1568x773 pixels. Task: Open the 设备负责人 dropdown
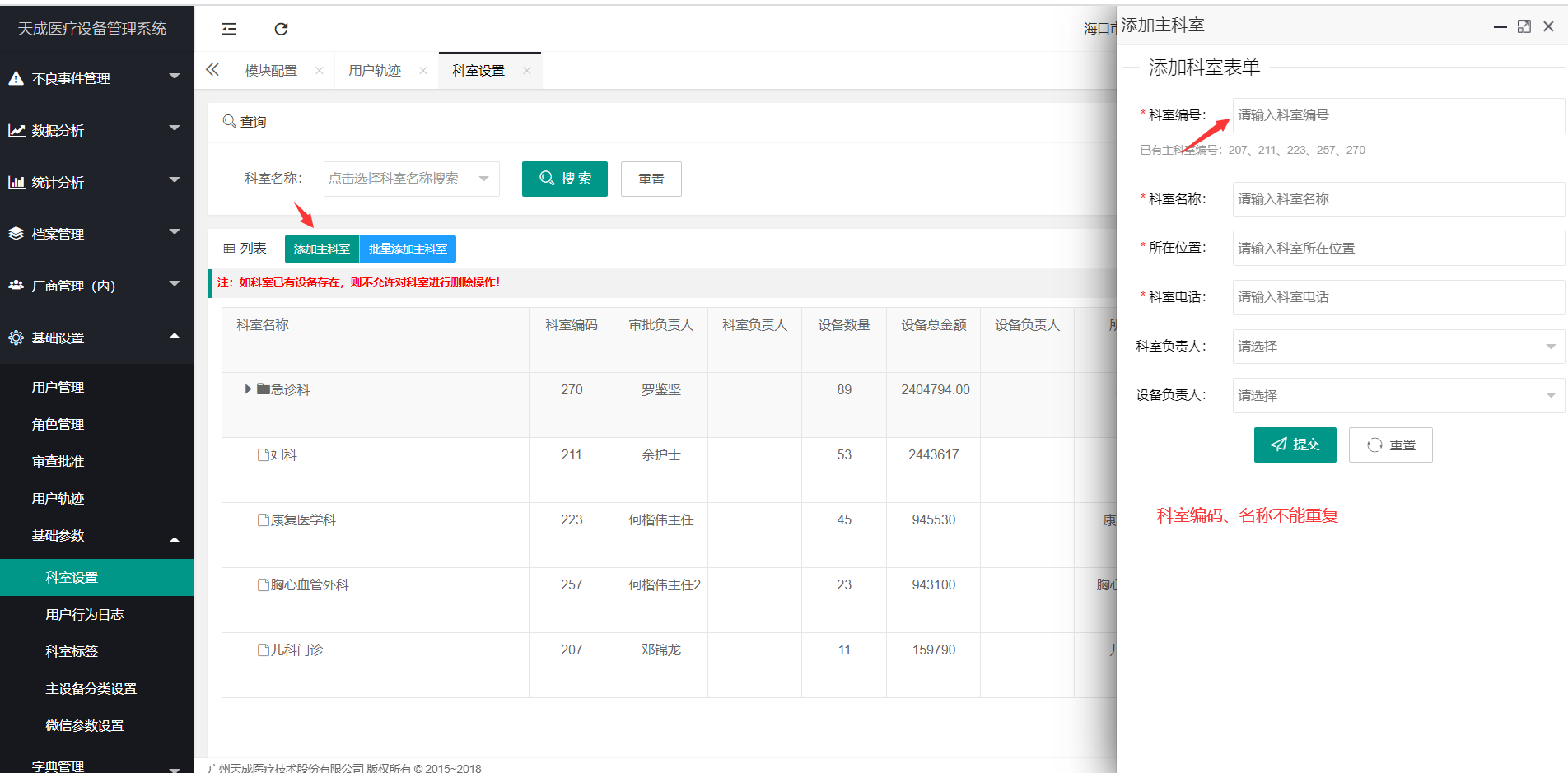(x=1398, y=396)
